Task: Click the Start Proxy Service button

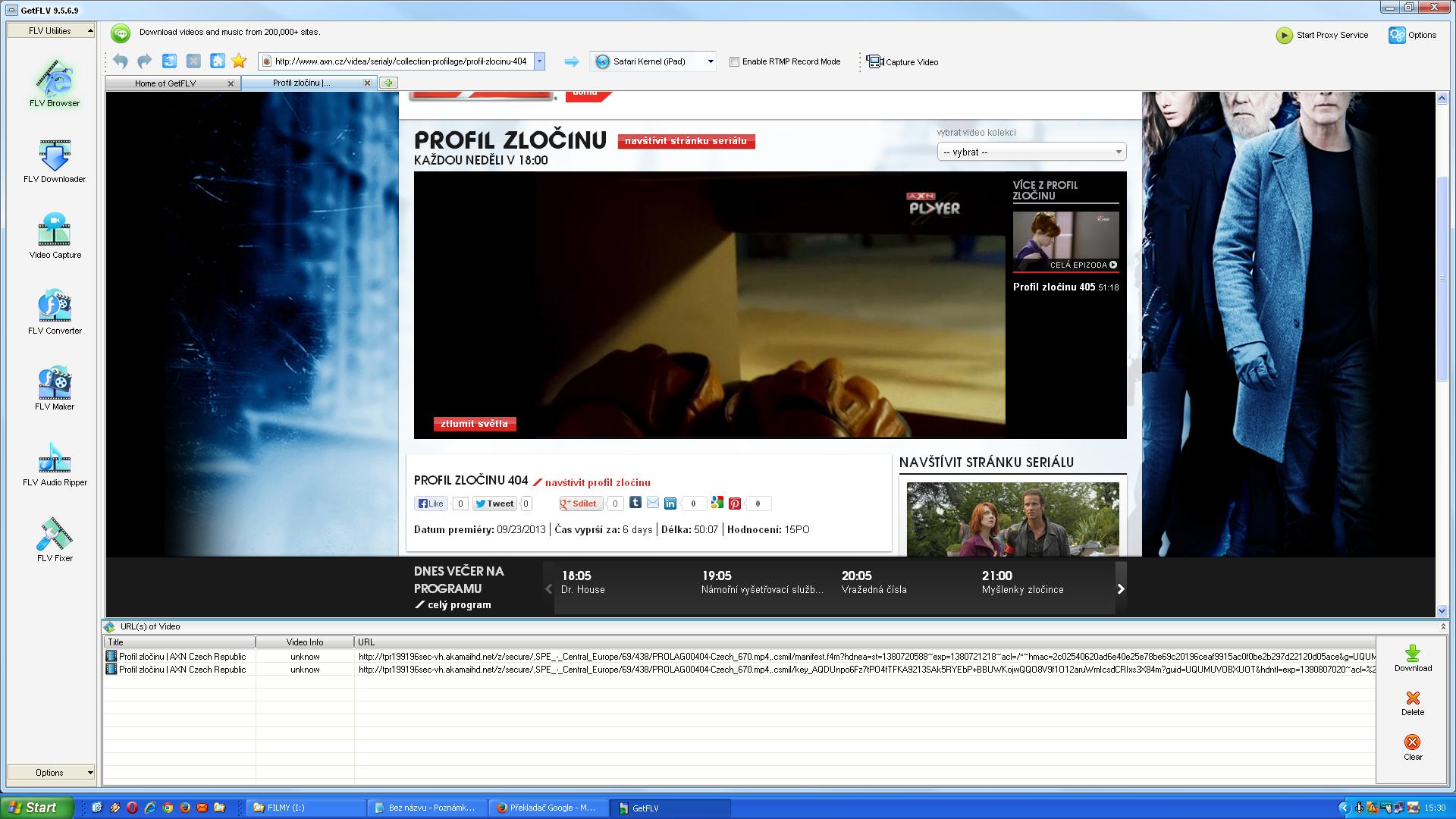Action: [1323, 35]
